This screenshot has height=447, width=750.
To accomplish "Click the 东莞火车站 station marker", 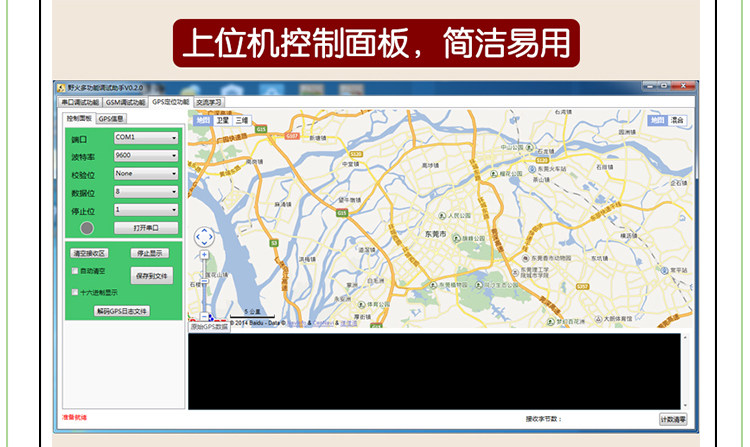I will [532, 169].
